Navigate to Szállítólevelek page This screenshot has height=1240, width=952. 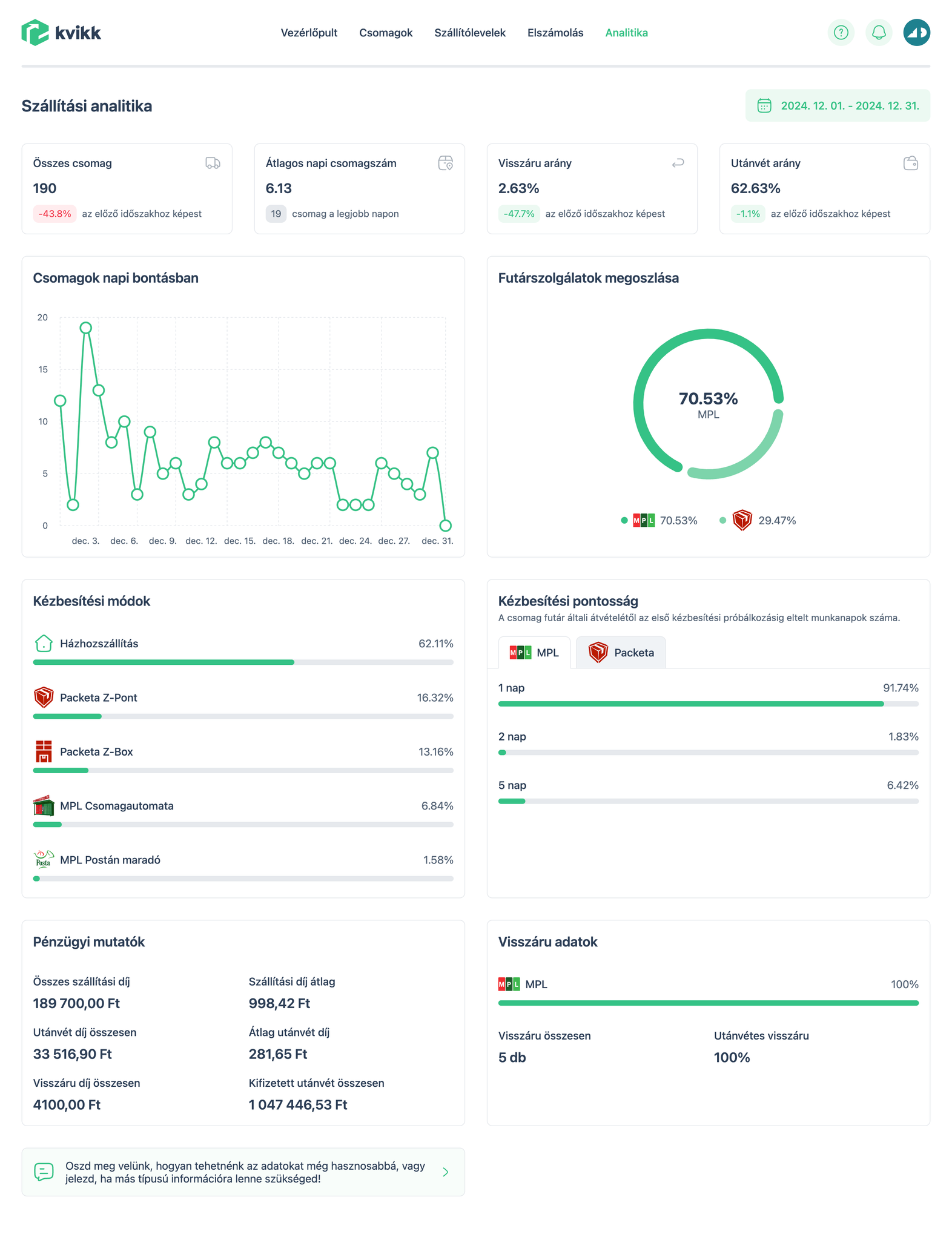(x=470, y=33)
